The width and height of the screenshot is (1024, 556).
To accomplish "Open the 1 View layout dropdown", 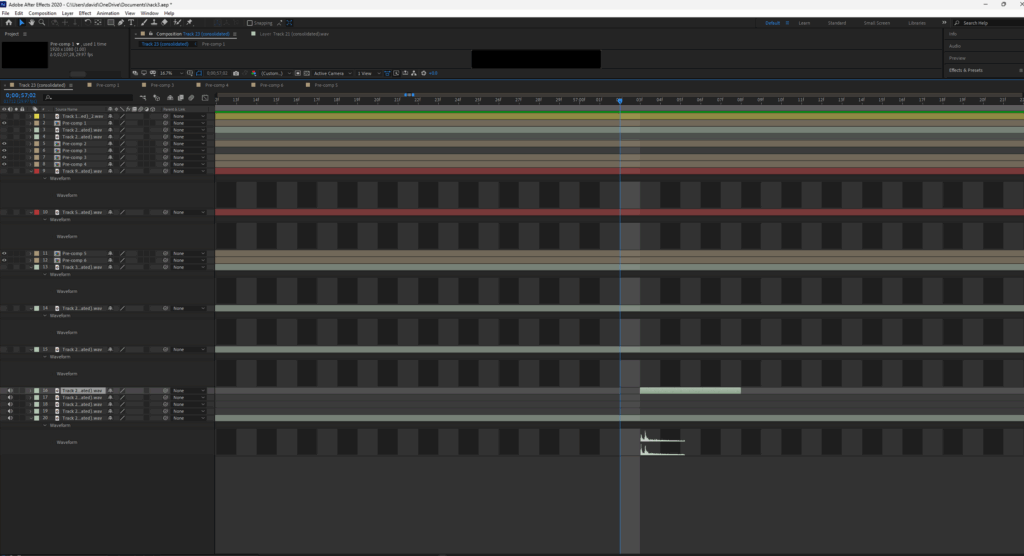I will [368, 73].
